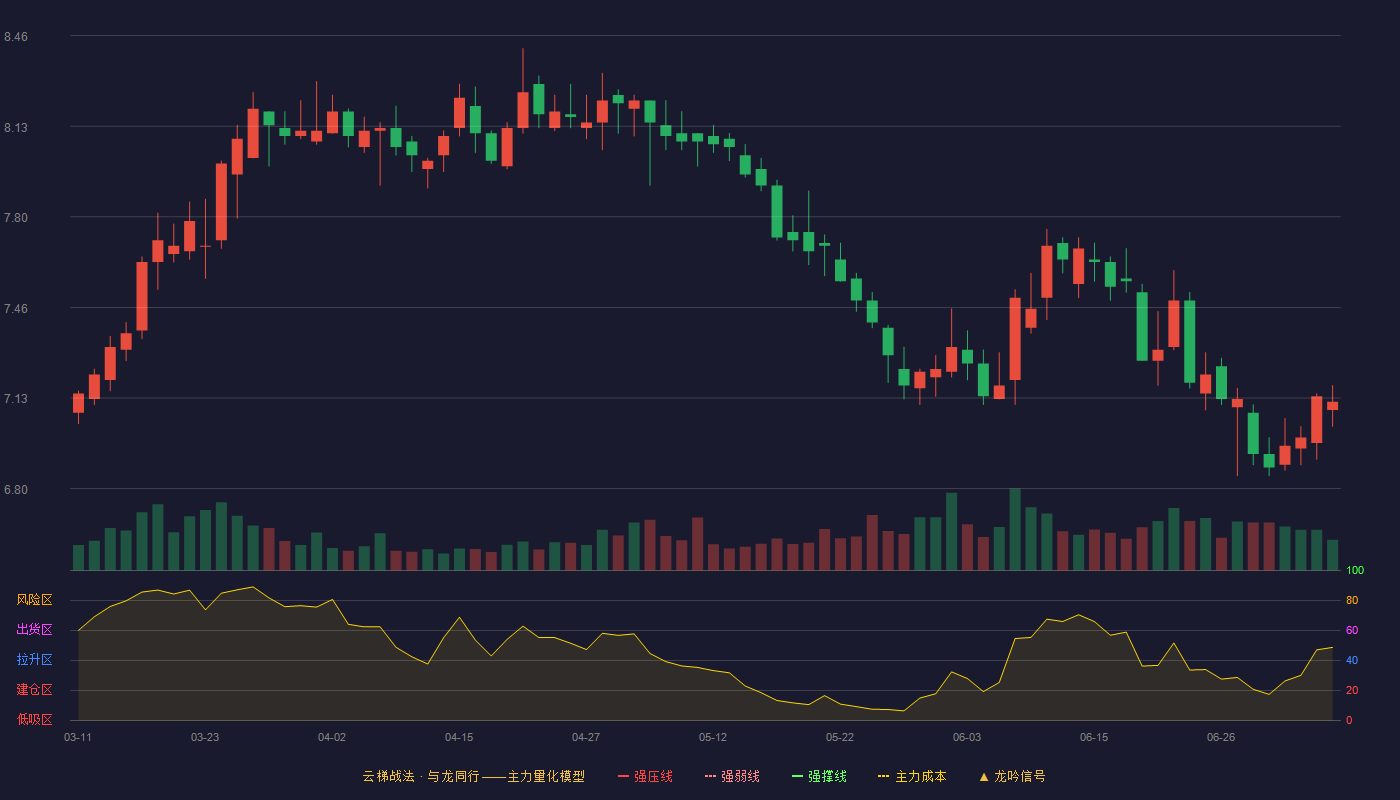Click the 06-26 date label
1400x800 pixels.
point(1221,737)
